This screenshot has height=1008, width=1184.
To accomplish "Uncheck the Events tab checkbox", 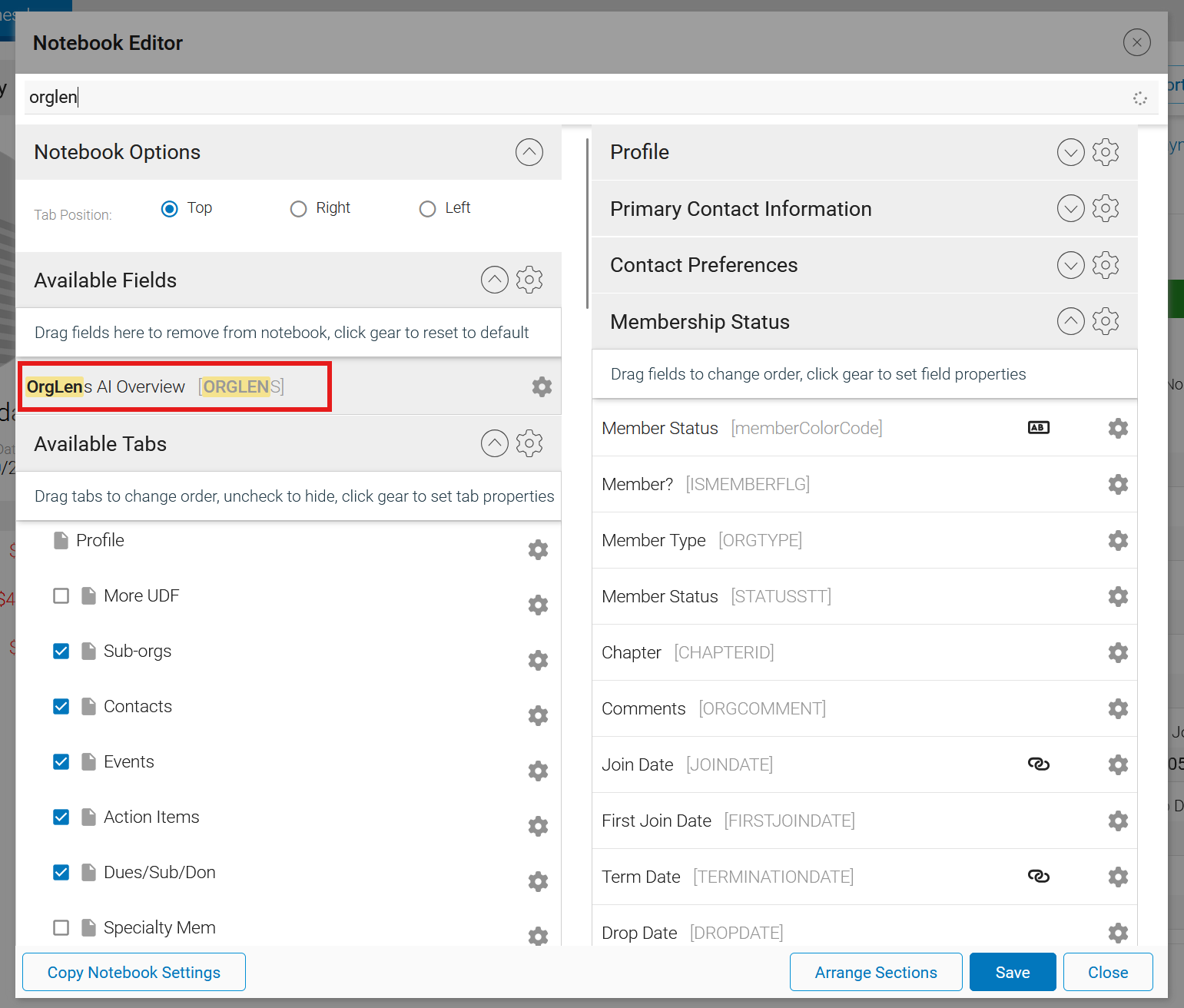I will [x=61, y=762].
